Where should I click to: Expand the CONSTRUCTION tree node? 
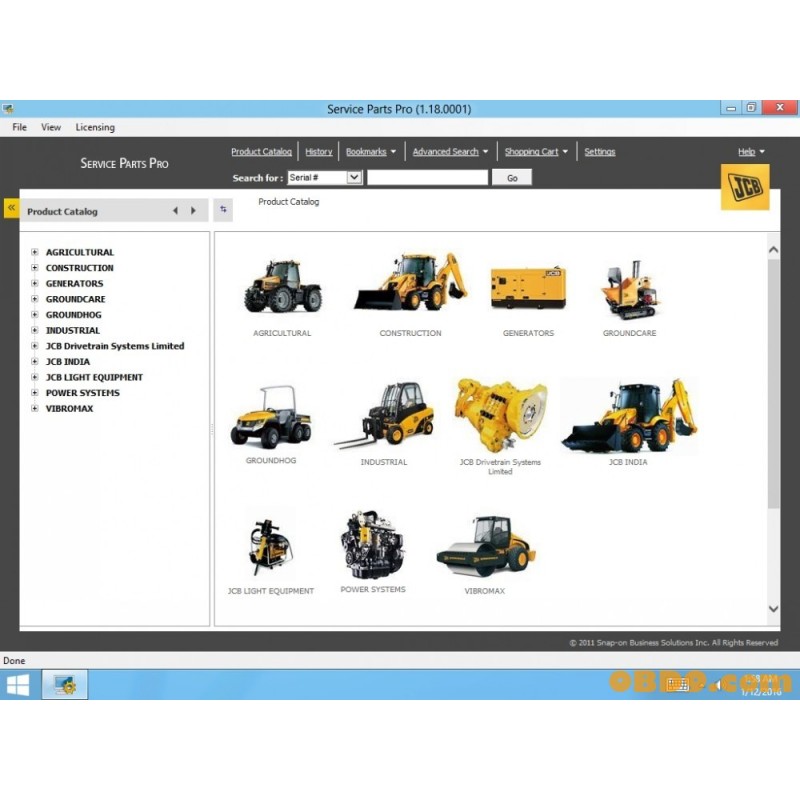(35, 268)
